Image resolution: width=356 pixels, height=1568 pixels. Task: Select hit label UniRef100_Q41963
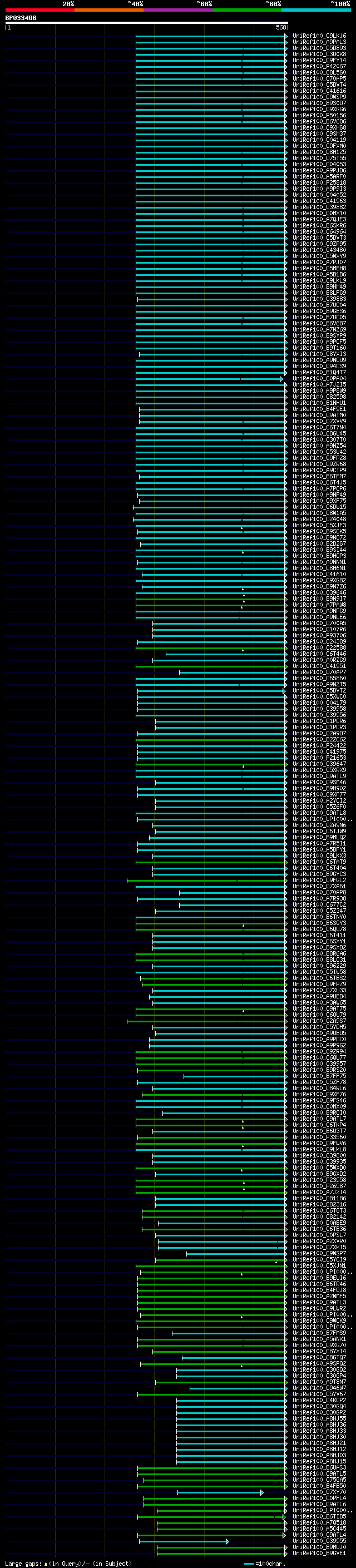[319, 201]
